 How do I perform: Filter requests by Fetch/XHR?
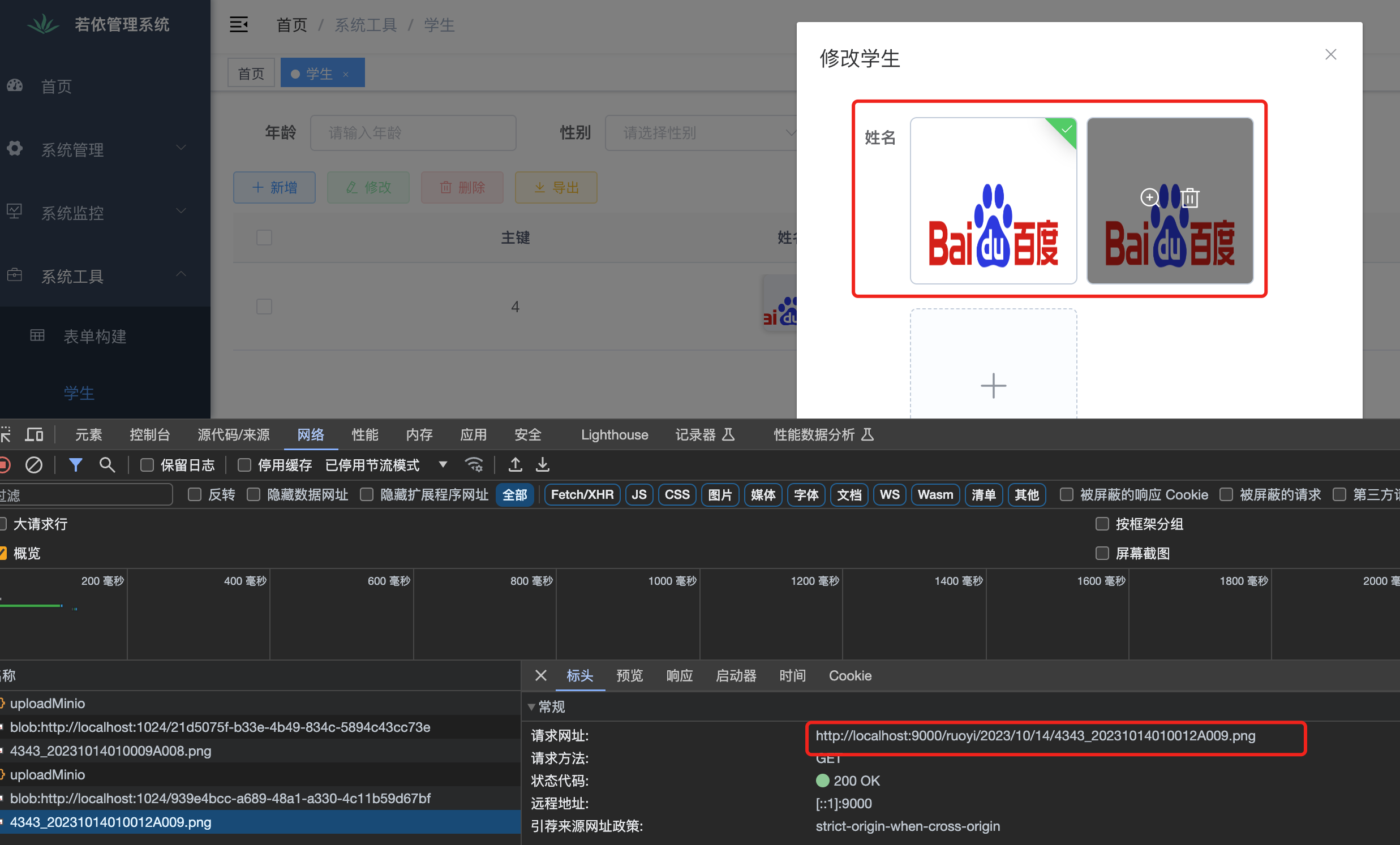pos(582,495)
